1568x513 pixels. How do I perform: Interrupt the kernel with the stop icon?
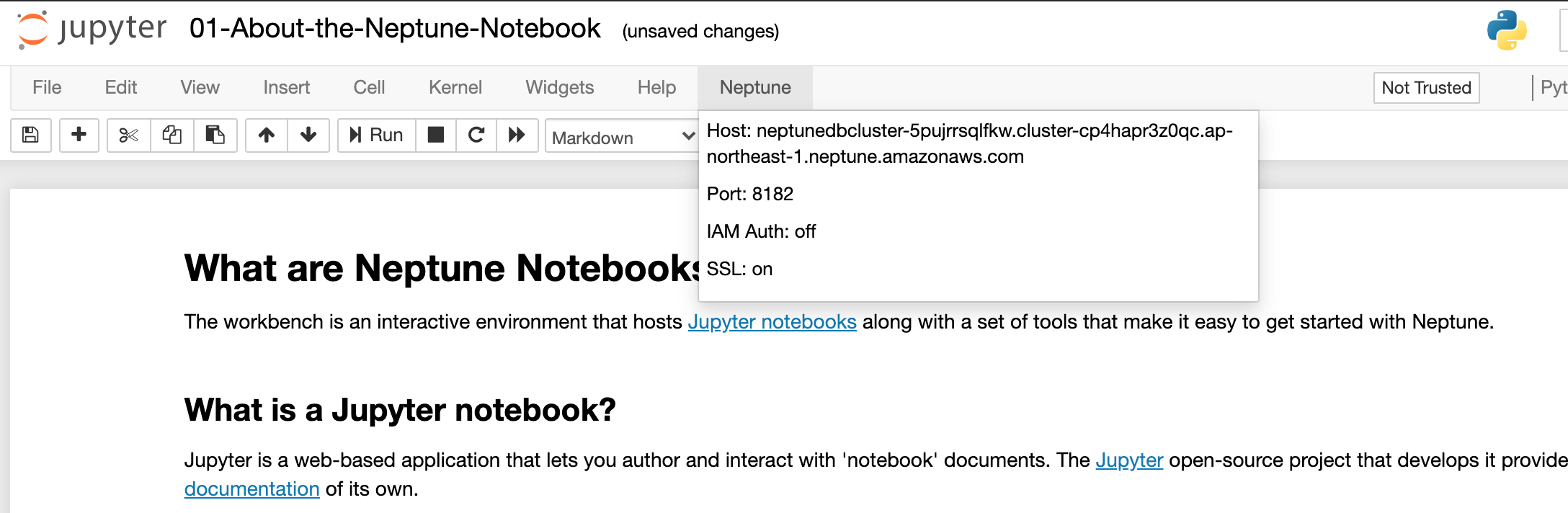[x=436, y=135]
